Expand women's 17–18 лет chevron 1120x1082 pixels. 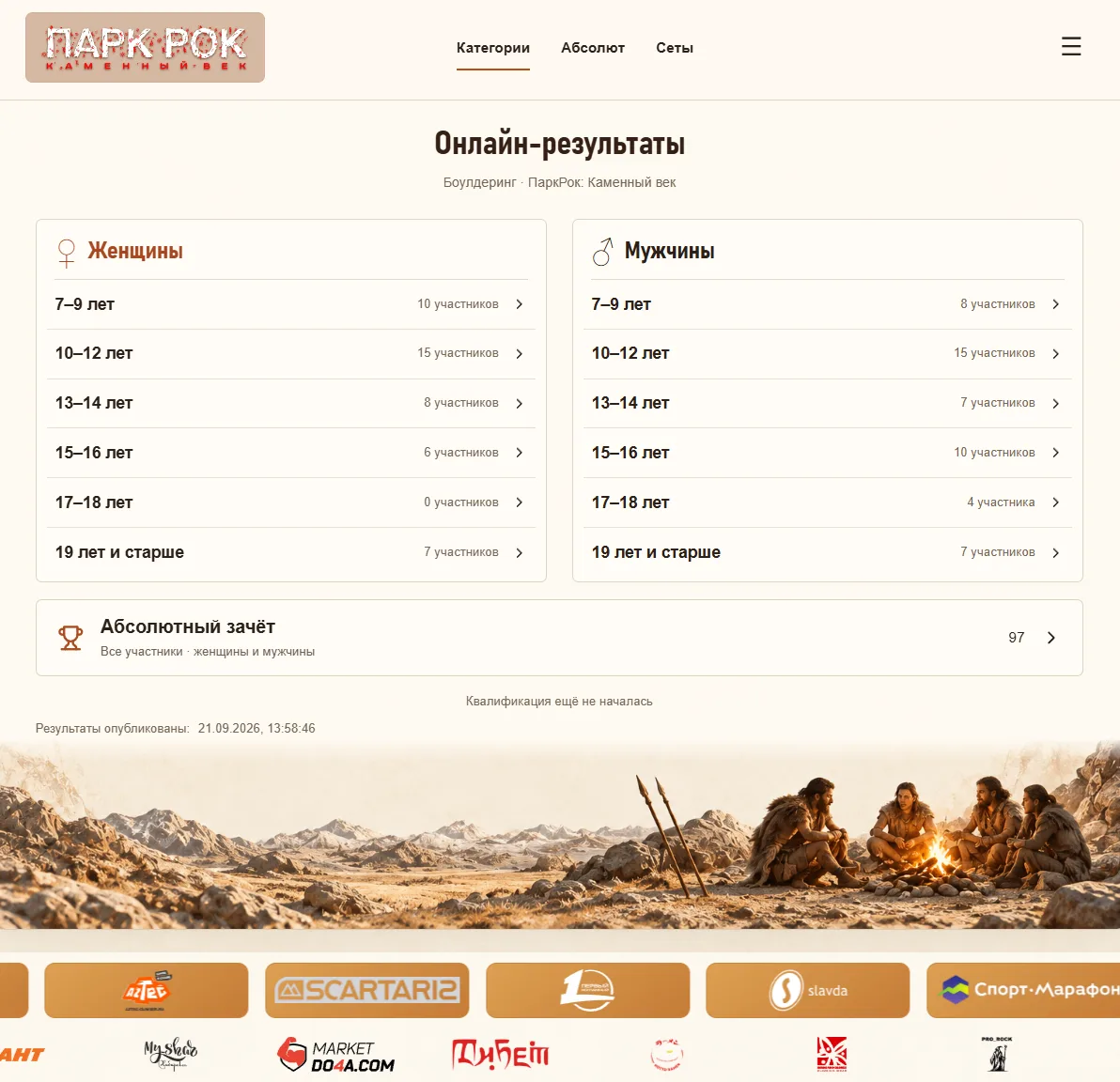pos(520,502)
